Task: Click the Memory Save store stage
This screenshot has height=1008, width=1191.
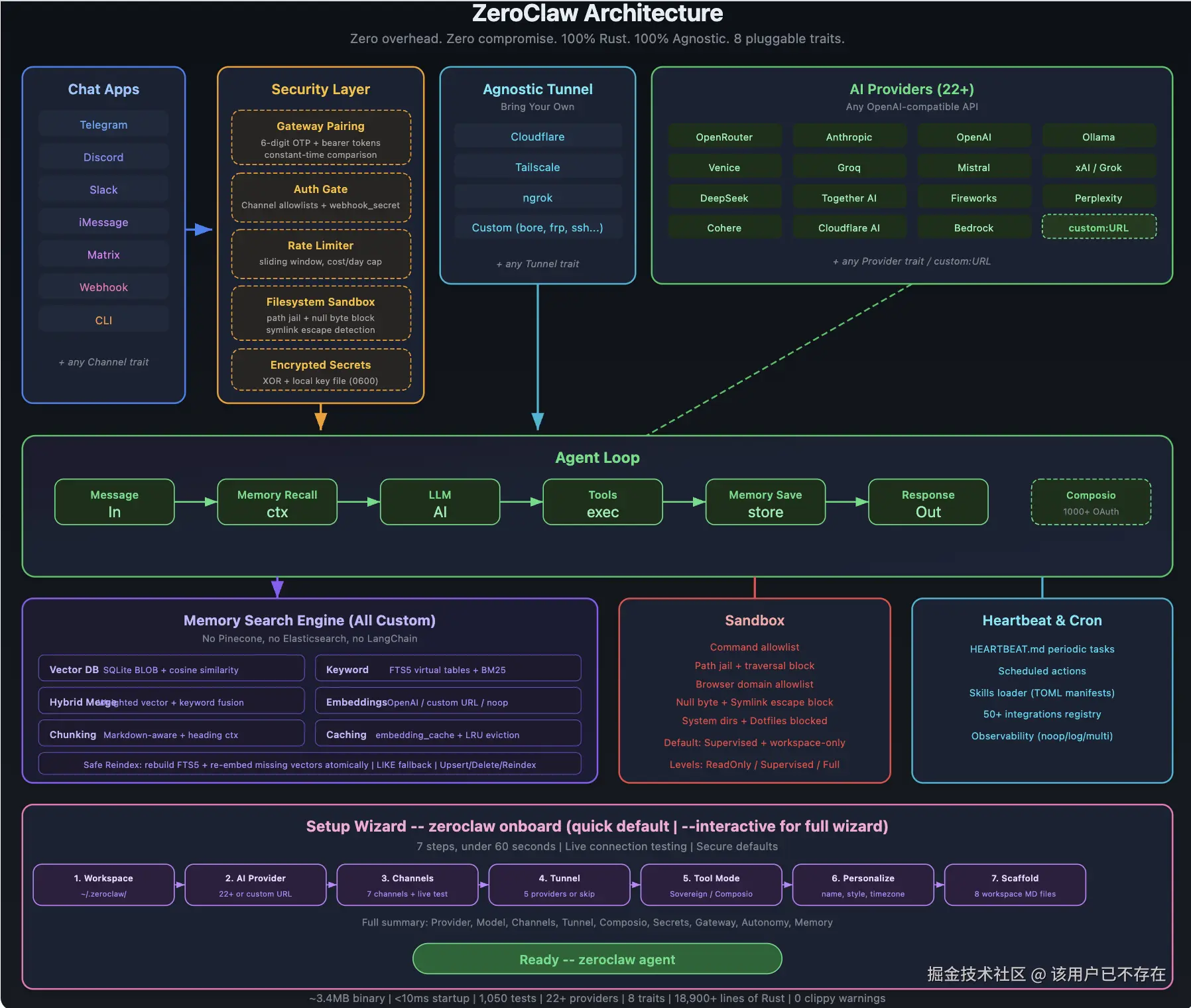Action: (766, 502)
